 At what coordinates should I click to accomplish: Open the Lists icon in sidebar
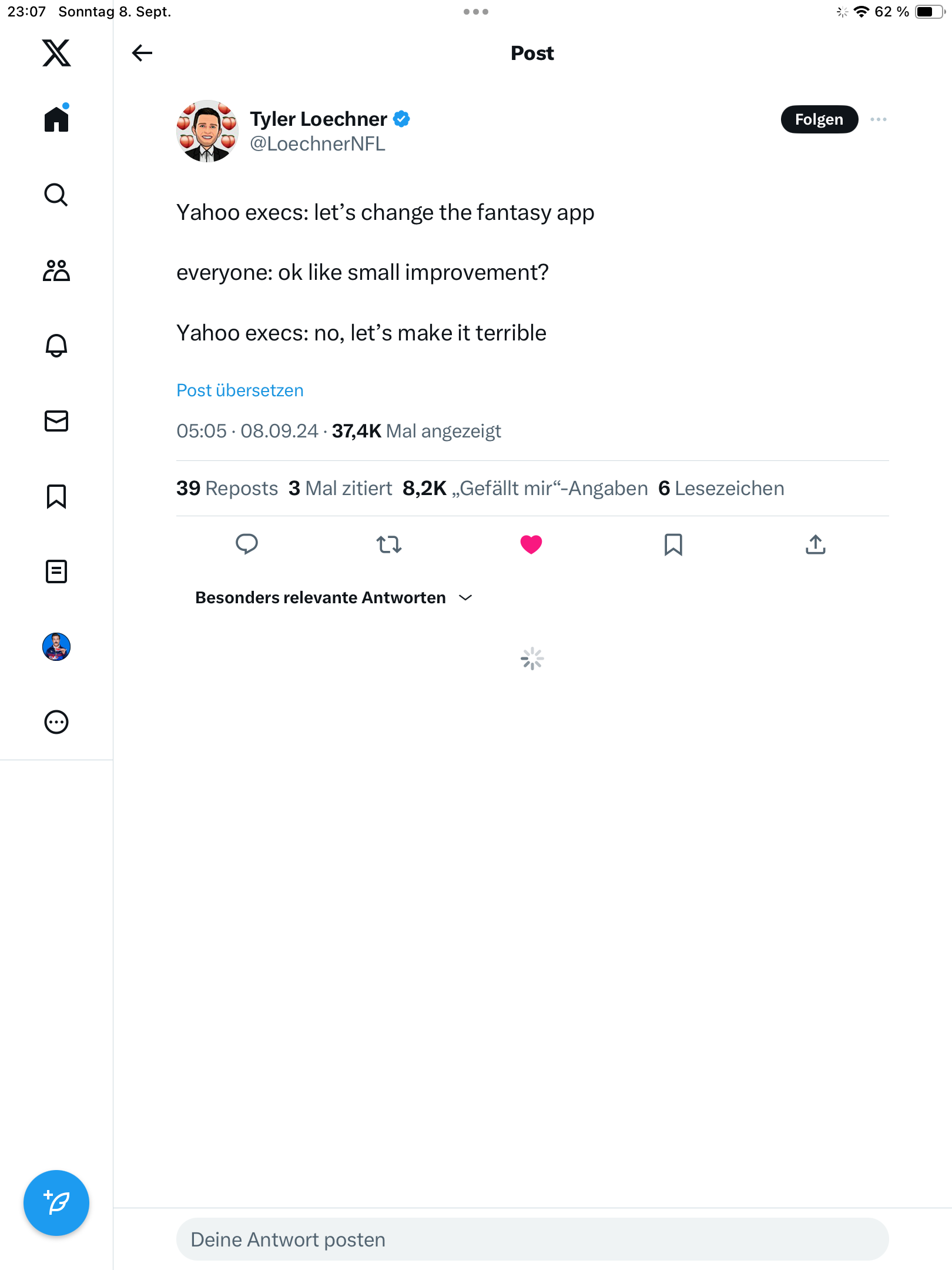coord(56,571)
